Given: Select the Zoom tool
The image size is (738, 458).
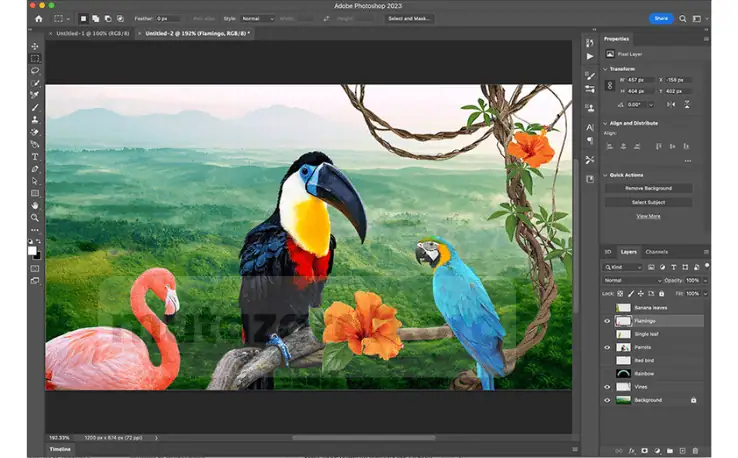Looking at the screenshot, I should (35, 217).
